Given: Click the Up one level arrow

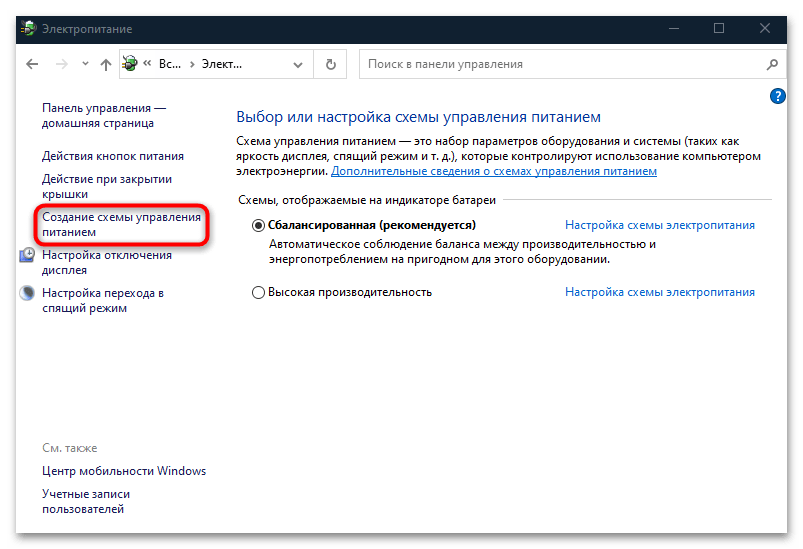Looking at the screenshot, I should coord(106,65).
